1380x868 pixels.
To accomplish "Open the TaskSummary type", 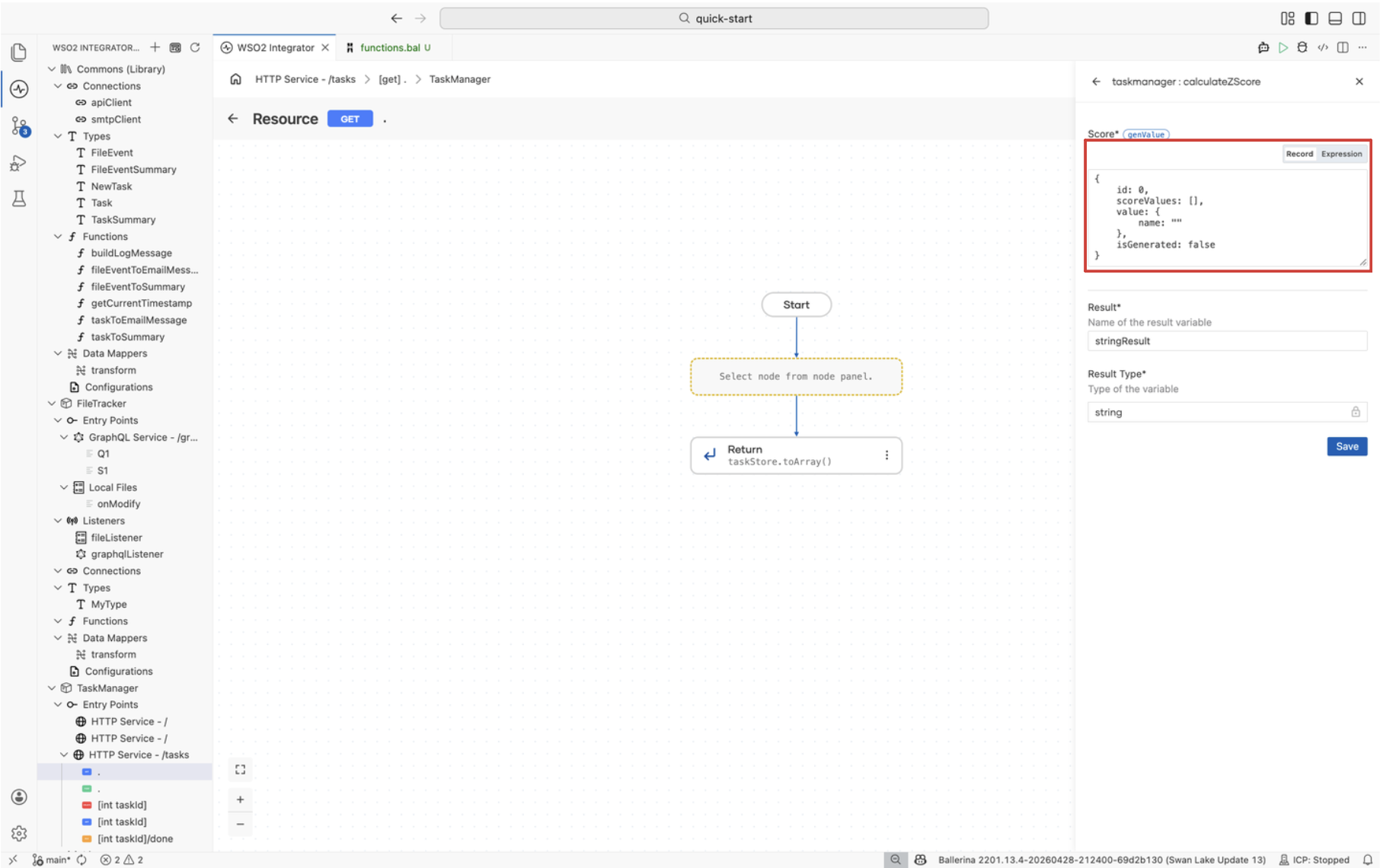I will tap(123, 220).
